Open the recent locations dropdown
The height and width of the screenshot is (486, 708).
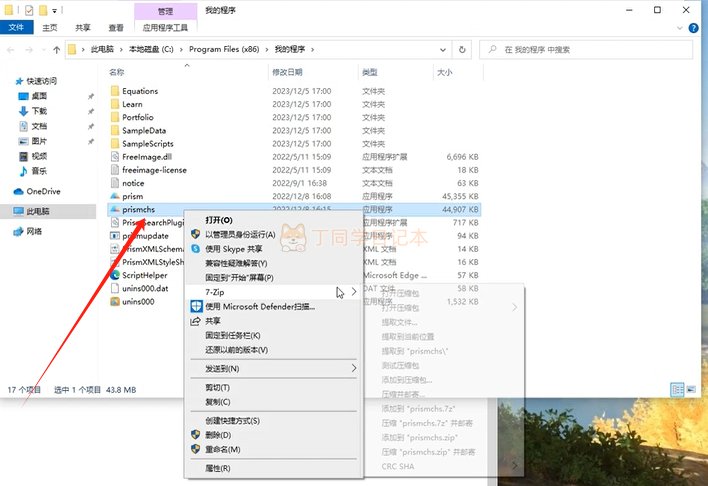pos(43,50)
